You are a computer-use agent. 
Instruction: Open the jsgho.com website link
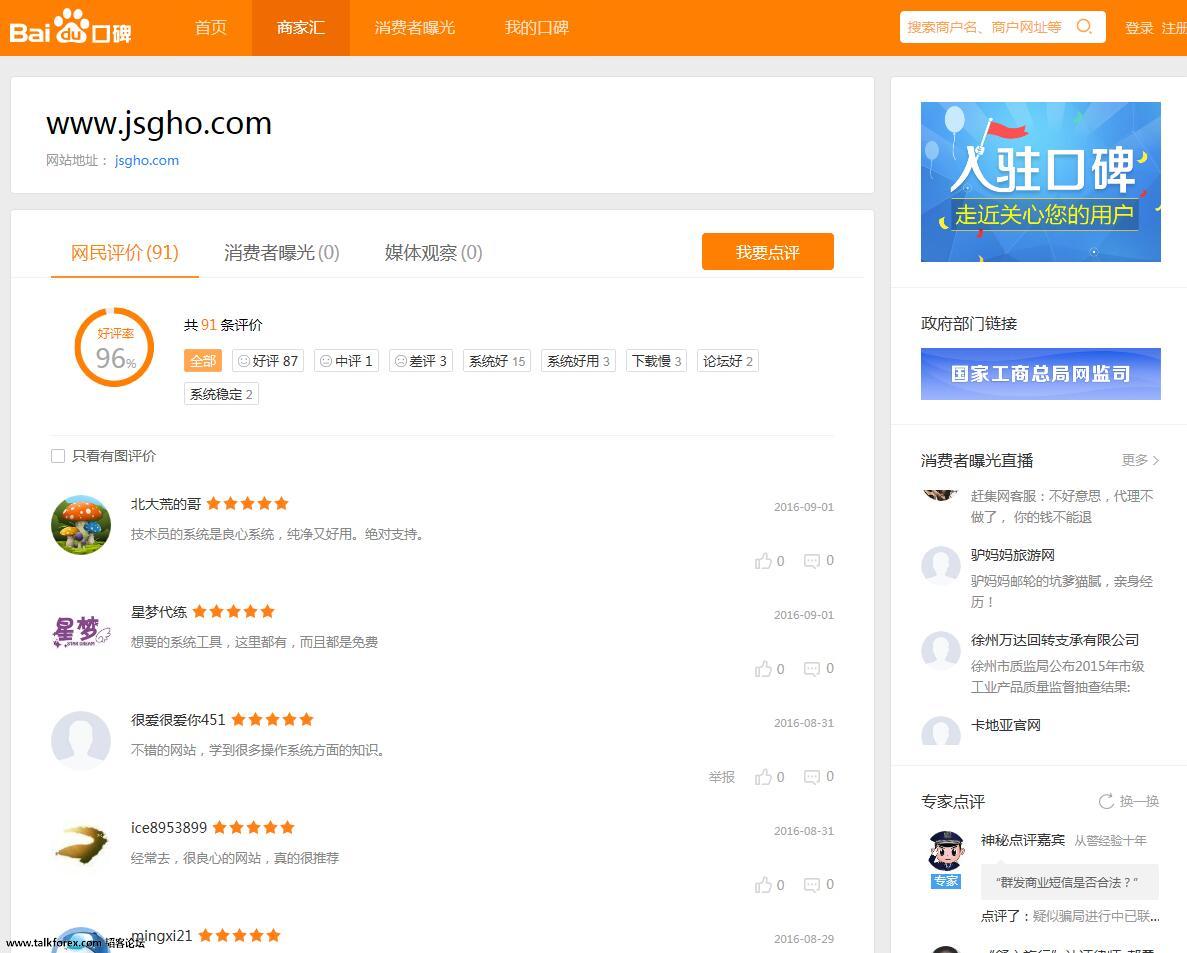[147, 160]
